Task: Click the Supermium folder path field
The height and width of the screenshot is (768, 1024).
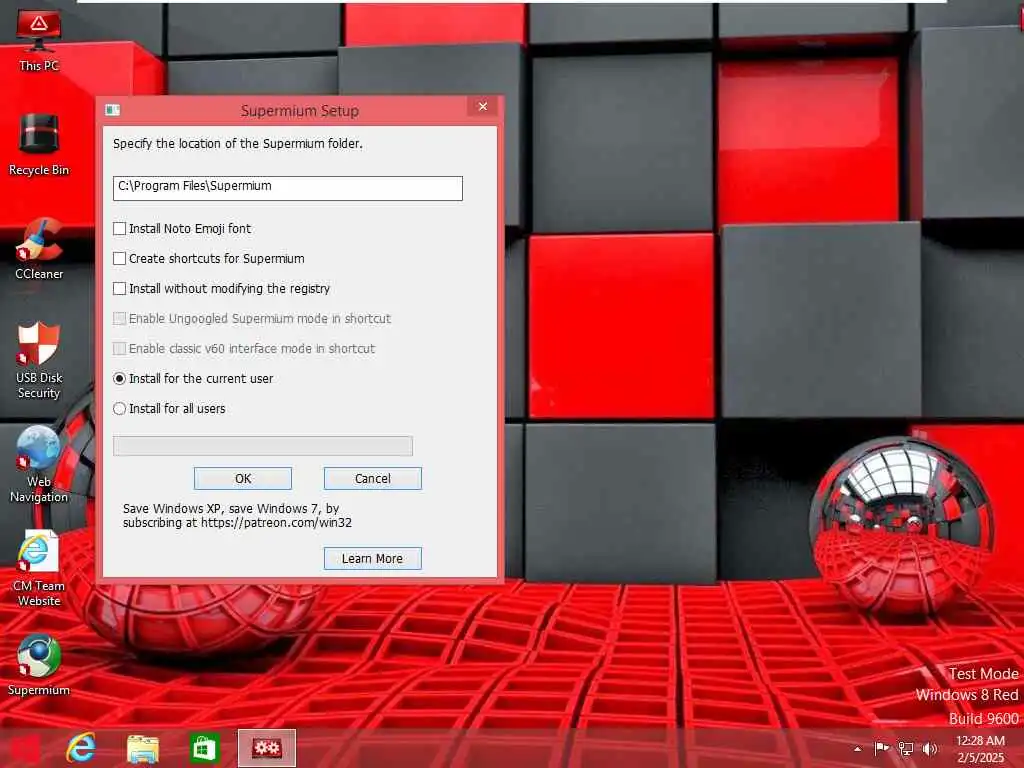Action: [x=287, y=188]
